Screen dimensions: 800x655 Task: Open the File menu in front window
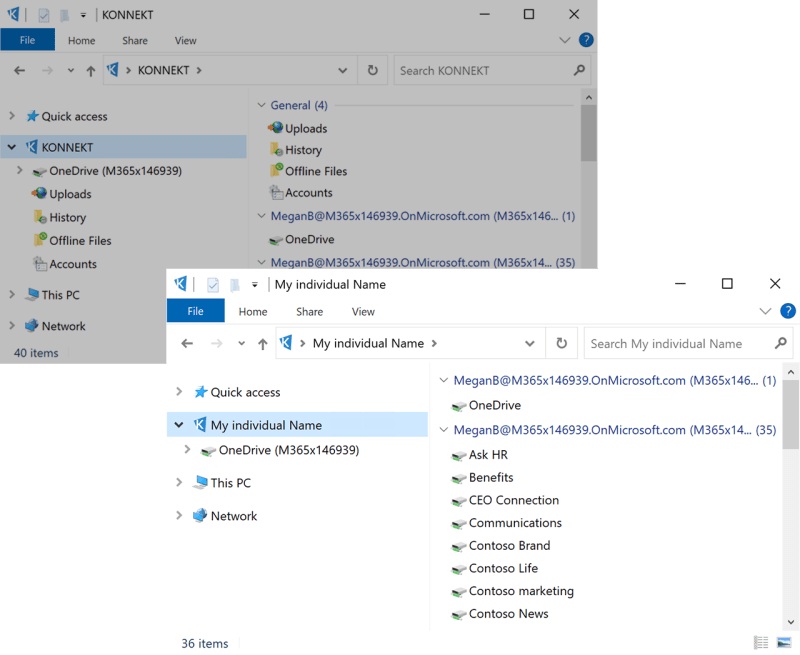pyautogui.click(x=195, y=311)
